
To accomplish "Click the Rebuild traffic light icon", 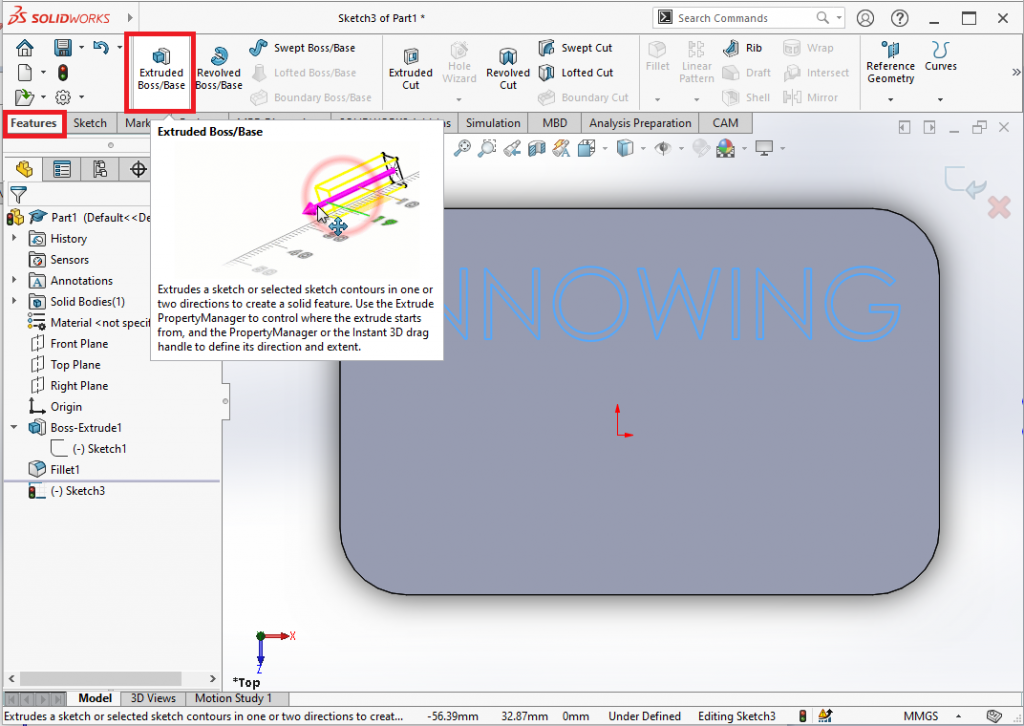I will tap(62, 72).
